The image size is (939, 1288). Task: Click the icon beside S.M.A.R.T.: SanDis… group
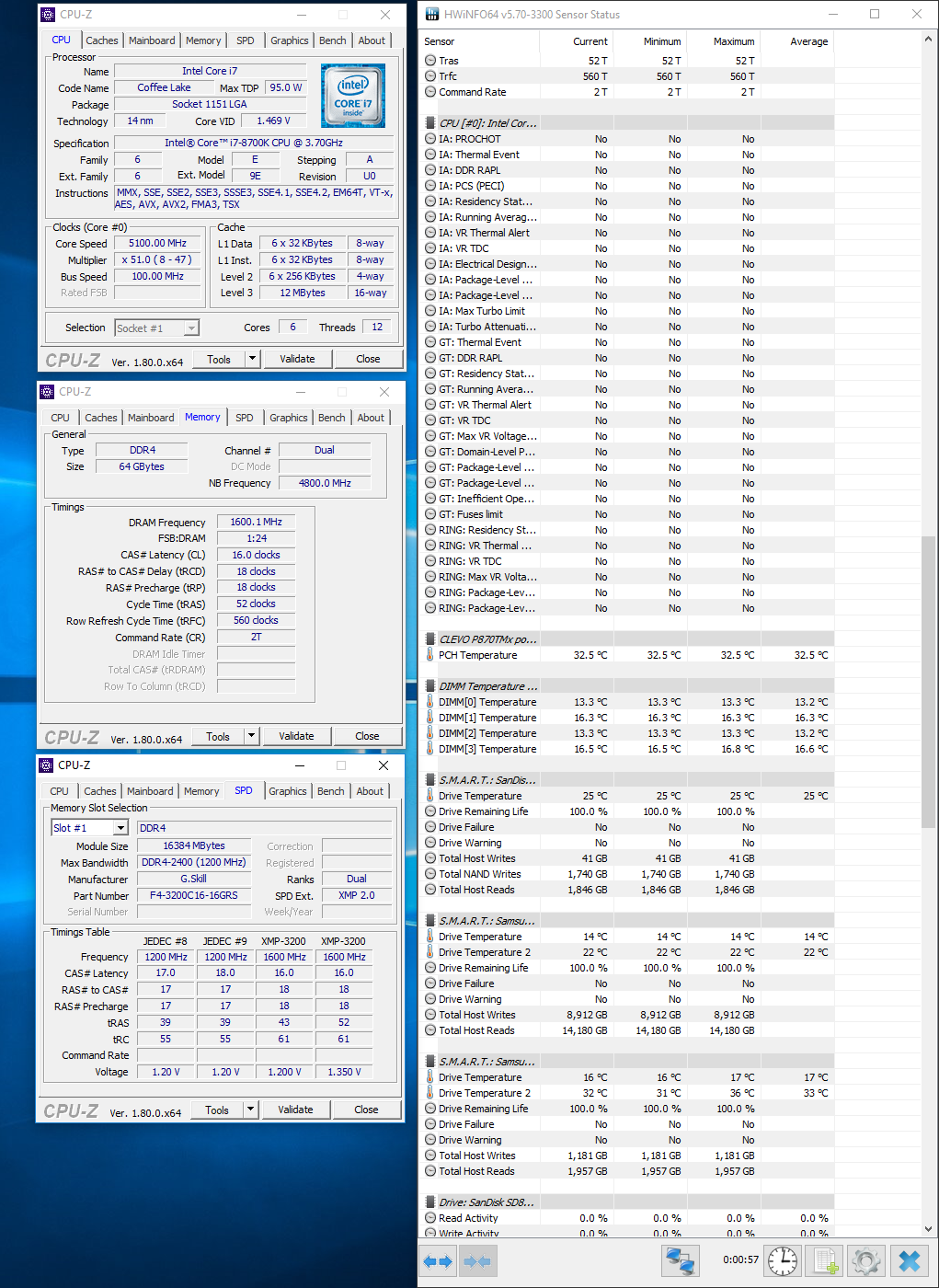click(x=429, y=780)
